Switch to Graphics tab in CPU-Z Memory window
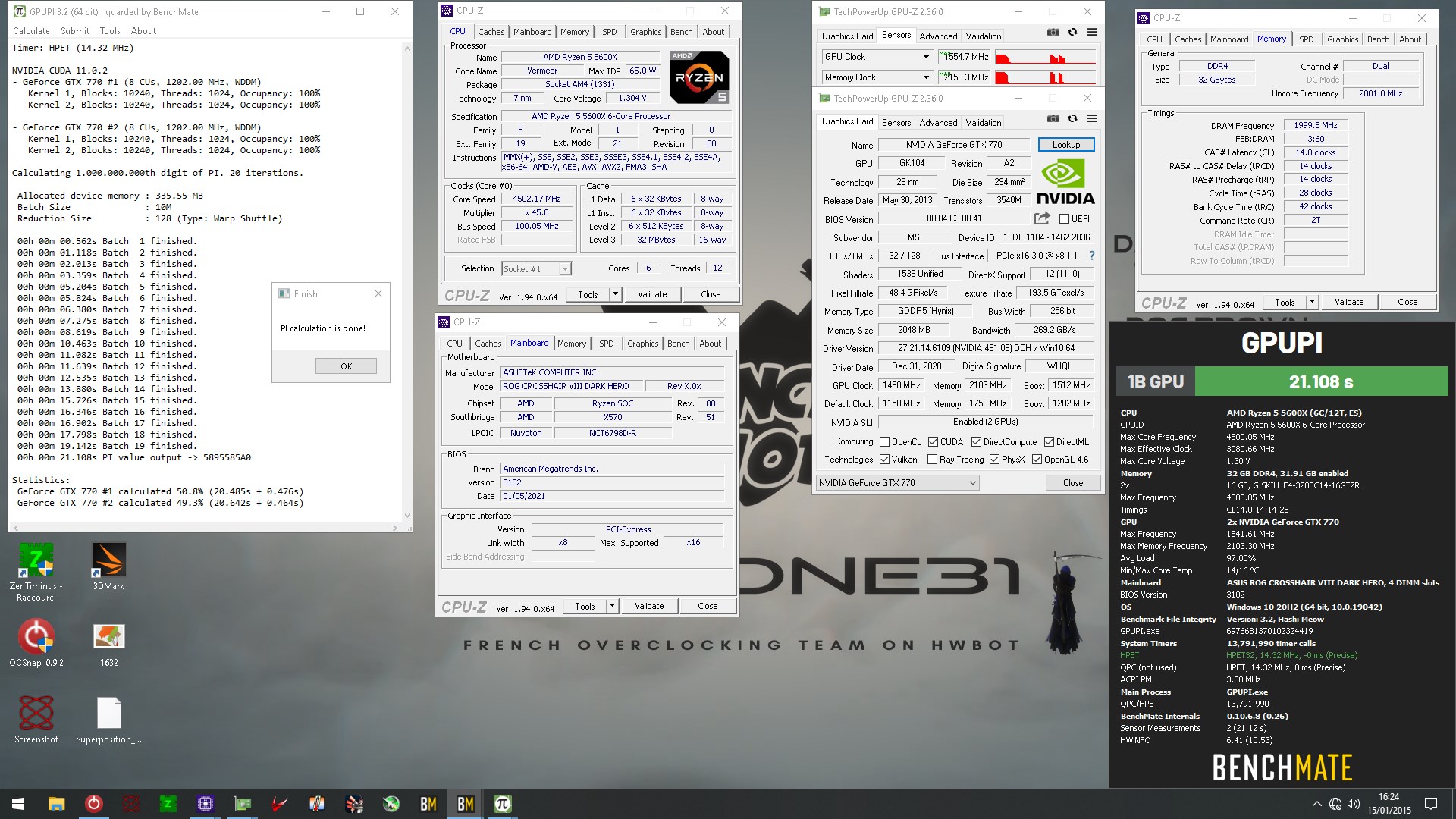 (1342, 39)
